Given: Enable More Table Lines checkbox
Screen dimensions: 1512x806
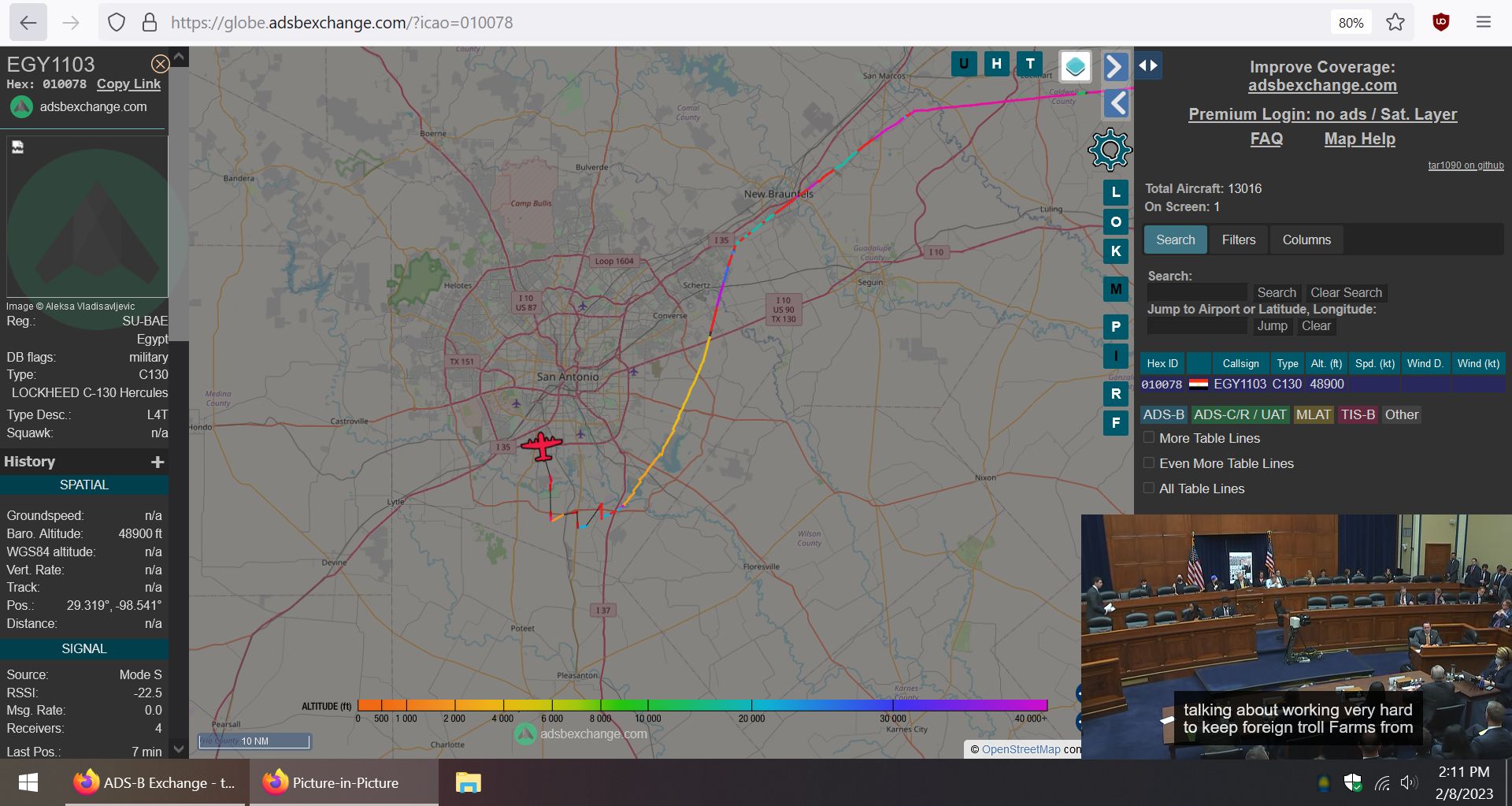Looking at the screenshot, I should click(1149, 437).
